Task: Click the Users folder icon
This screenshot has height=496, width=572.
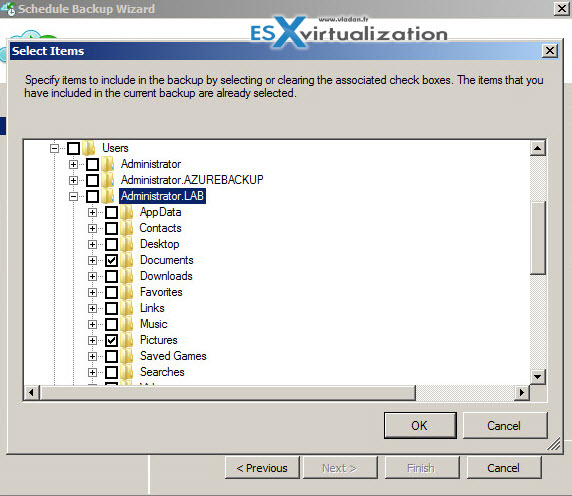Action: coord(89,148)
